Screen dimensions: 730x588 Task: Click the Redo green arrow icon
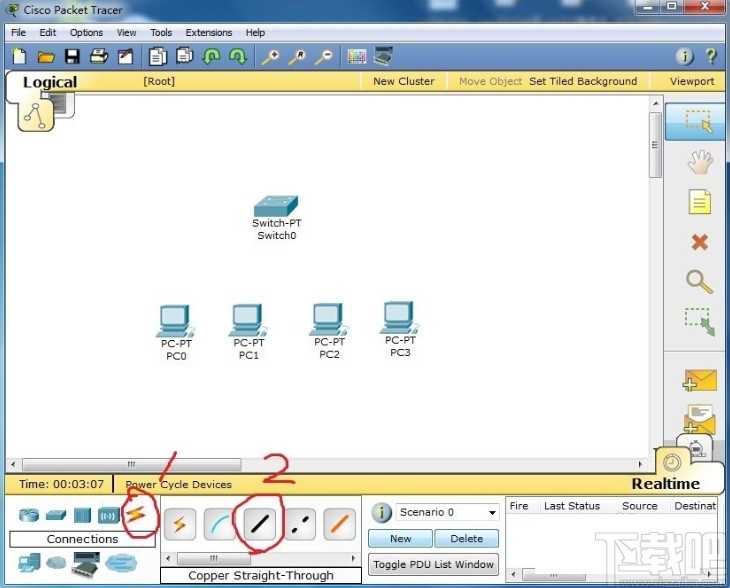[238, 57]
